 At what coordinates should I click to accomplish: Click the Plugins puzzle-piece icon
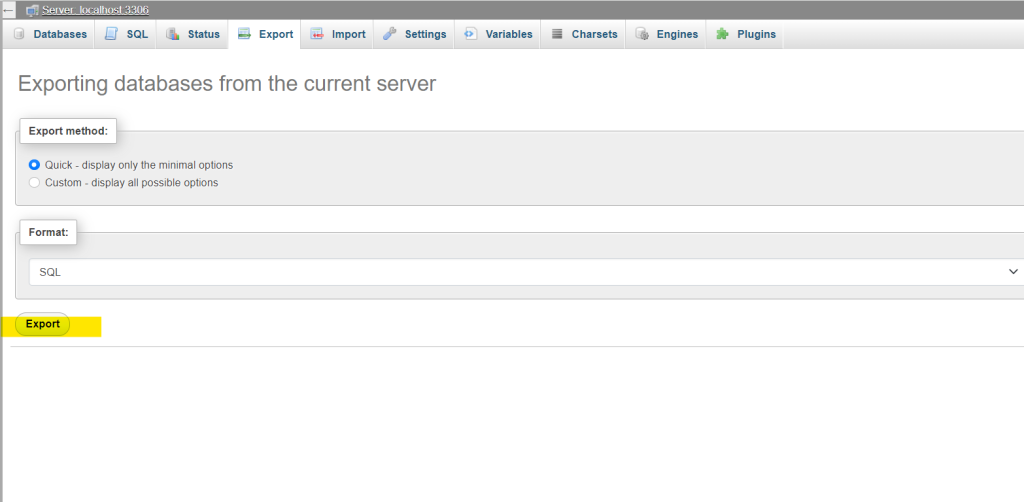click(722, 34)
